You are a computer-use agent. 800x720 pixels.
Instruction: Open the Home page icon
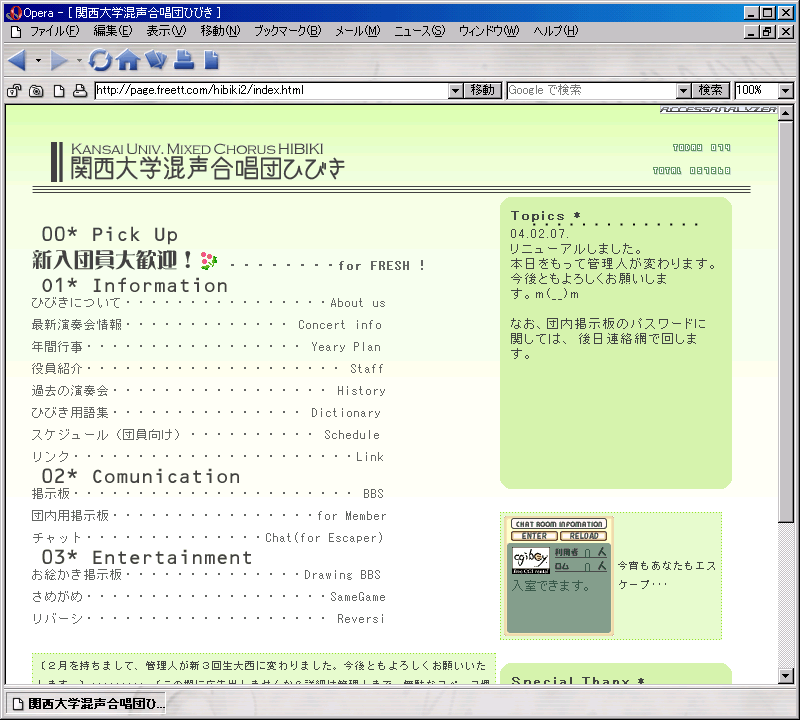click(x=128, y=60)
